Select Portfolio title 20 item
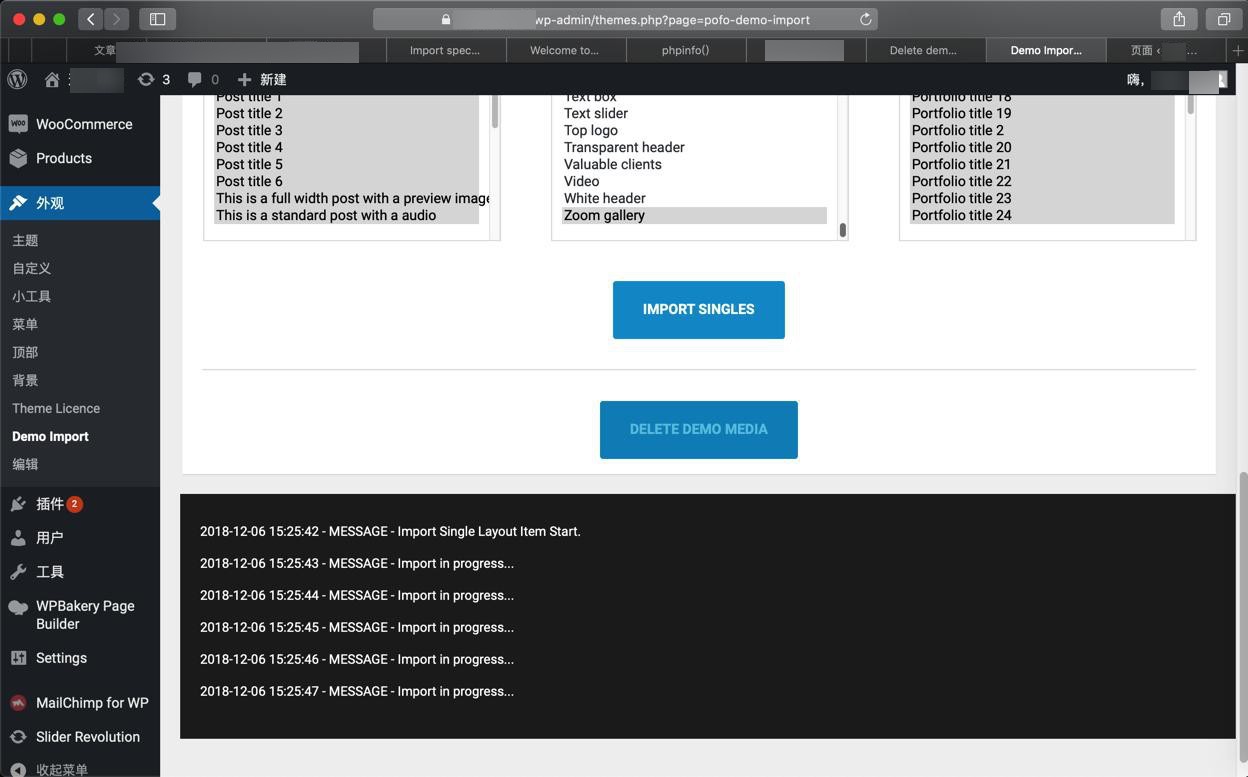1248x777 pixels. point(1042,147)
